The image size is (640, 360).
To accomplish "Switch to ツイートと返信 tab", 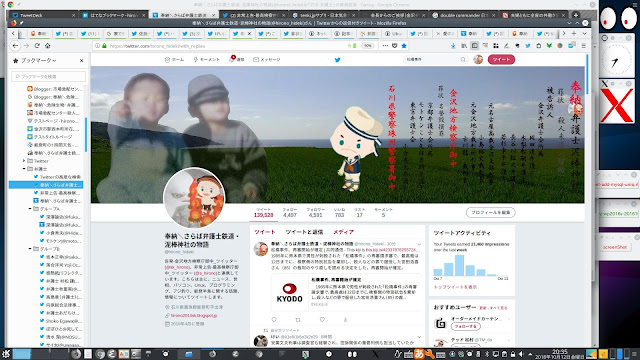I will click(x=304, y=232).
